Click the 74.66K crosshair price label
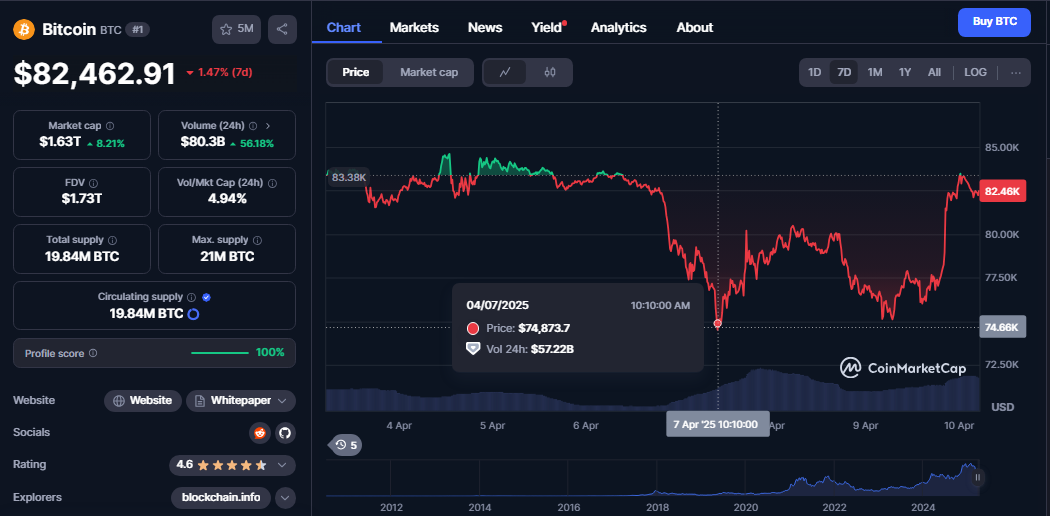The width and height of the screenshot is (1050, 516). pyautogui.click(x=1002, y=327)
